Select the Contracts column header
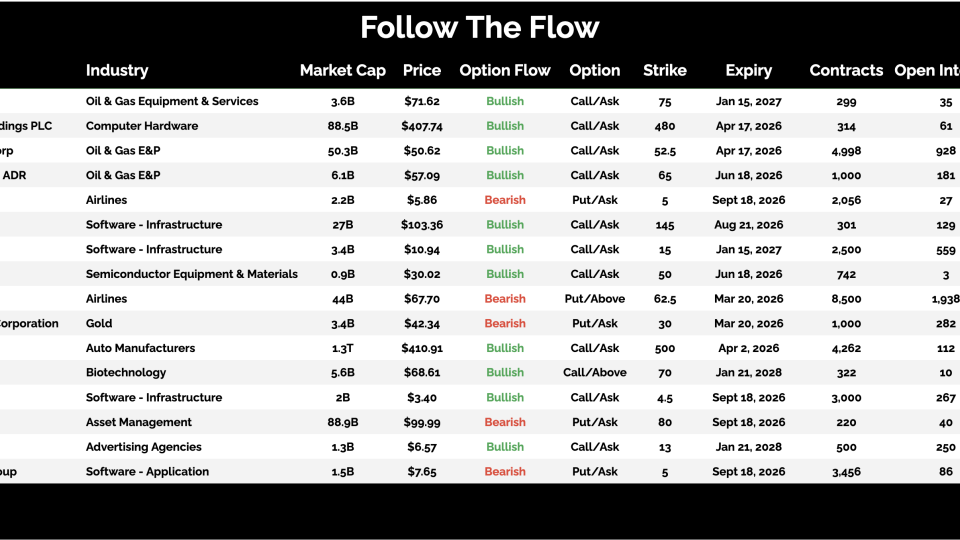 click(x=846, y=70)
